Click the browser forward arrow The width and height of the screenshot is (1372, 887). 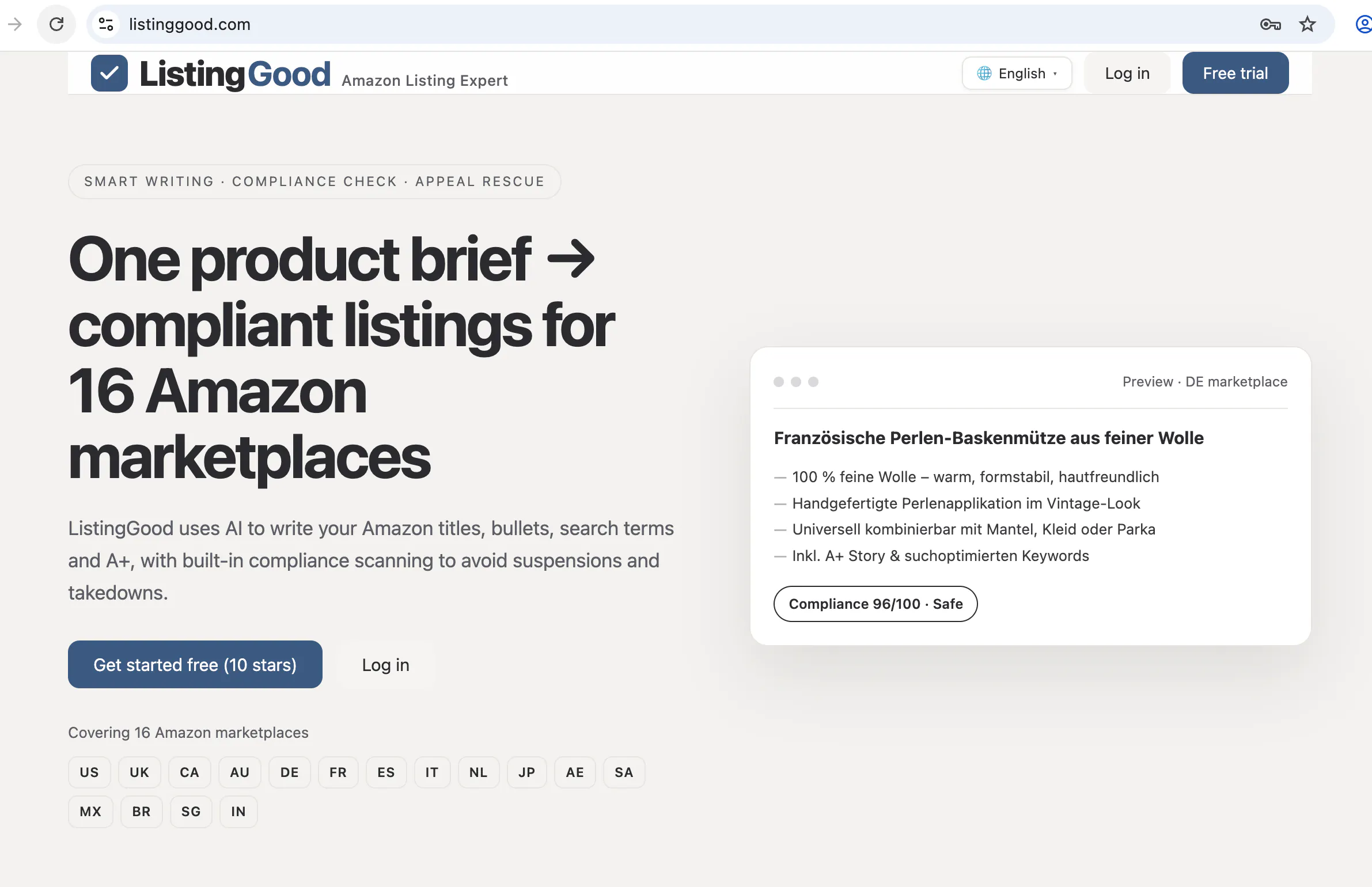pyautogui.click(x=15, y=24)
